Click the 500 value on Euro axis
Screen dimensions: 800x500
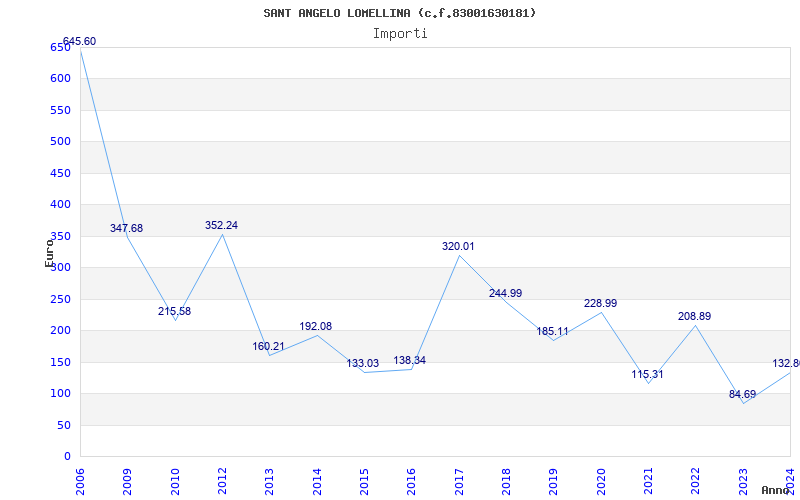[x=60, y=141]
